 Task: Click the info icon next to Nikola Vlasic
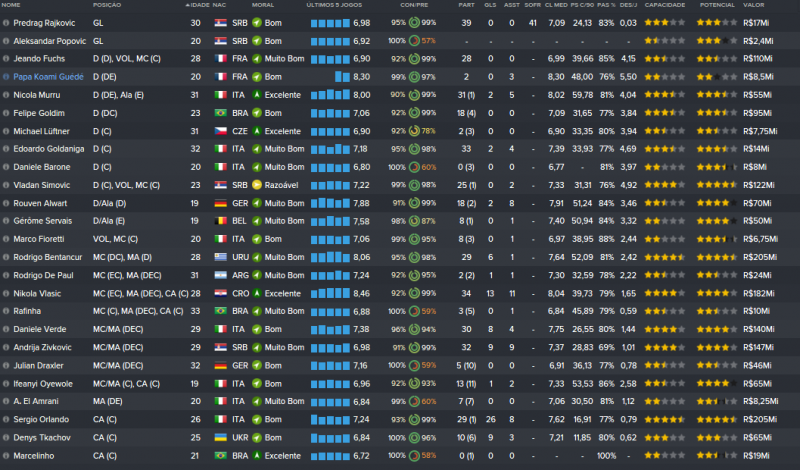[6, 293]
